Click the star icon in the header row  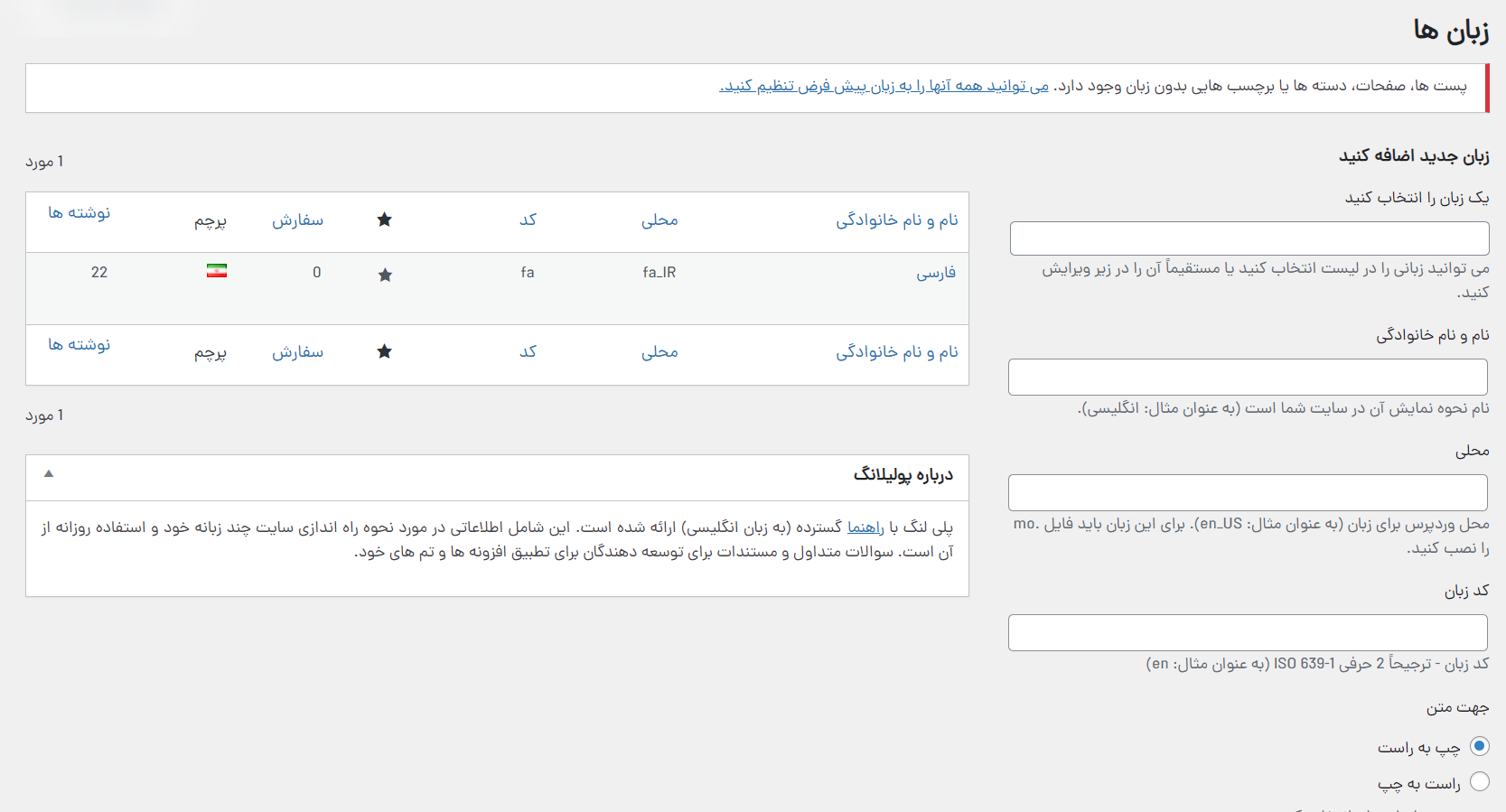(x=384, y=219)
